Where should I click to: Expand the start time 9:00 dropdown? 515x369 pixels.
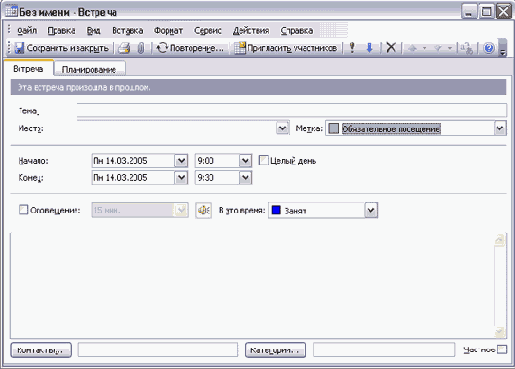pyautogui.click(x=245, y=161)
